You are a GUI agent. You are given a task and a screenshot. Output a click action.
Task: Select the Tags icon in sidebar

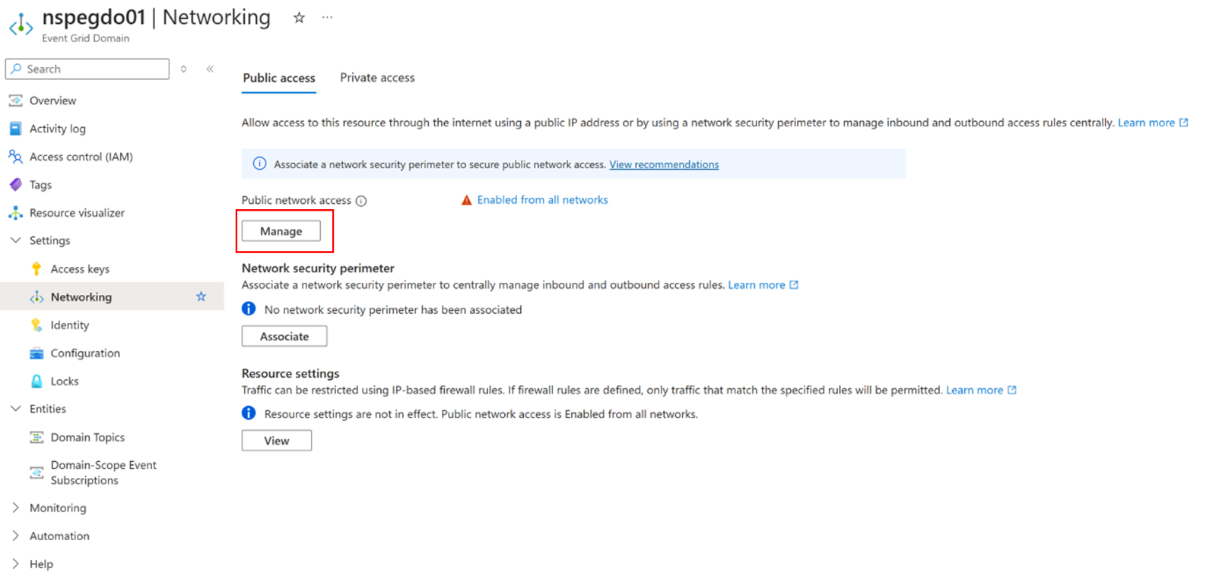tap(15, 185)
